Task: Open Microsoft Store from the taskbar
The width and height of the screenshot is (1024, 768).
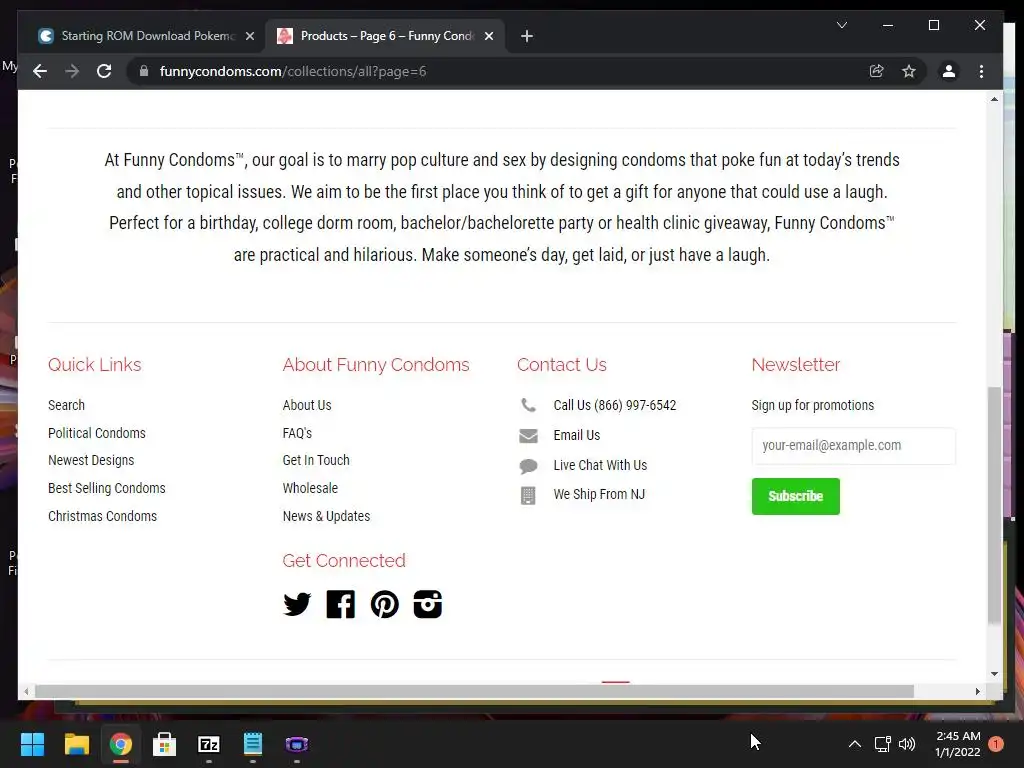Action: (x=165, y=744)
